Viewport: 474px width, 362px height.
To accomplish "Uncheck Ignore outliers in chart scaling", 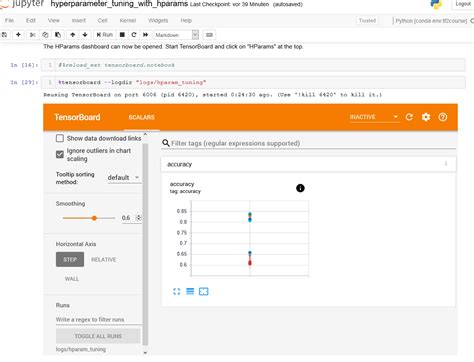I will [60, 154].
